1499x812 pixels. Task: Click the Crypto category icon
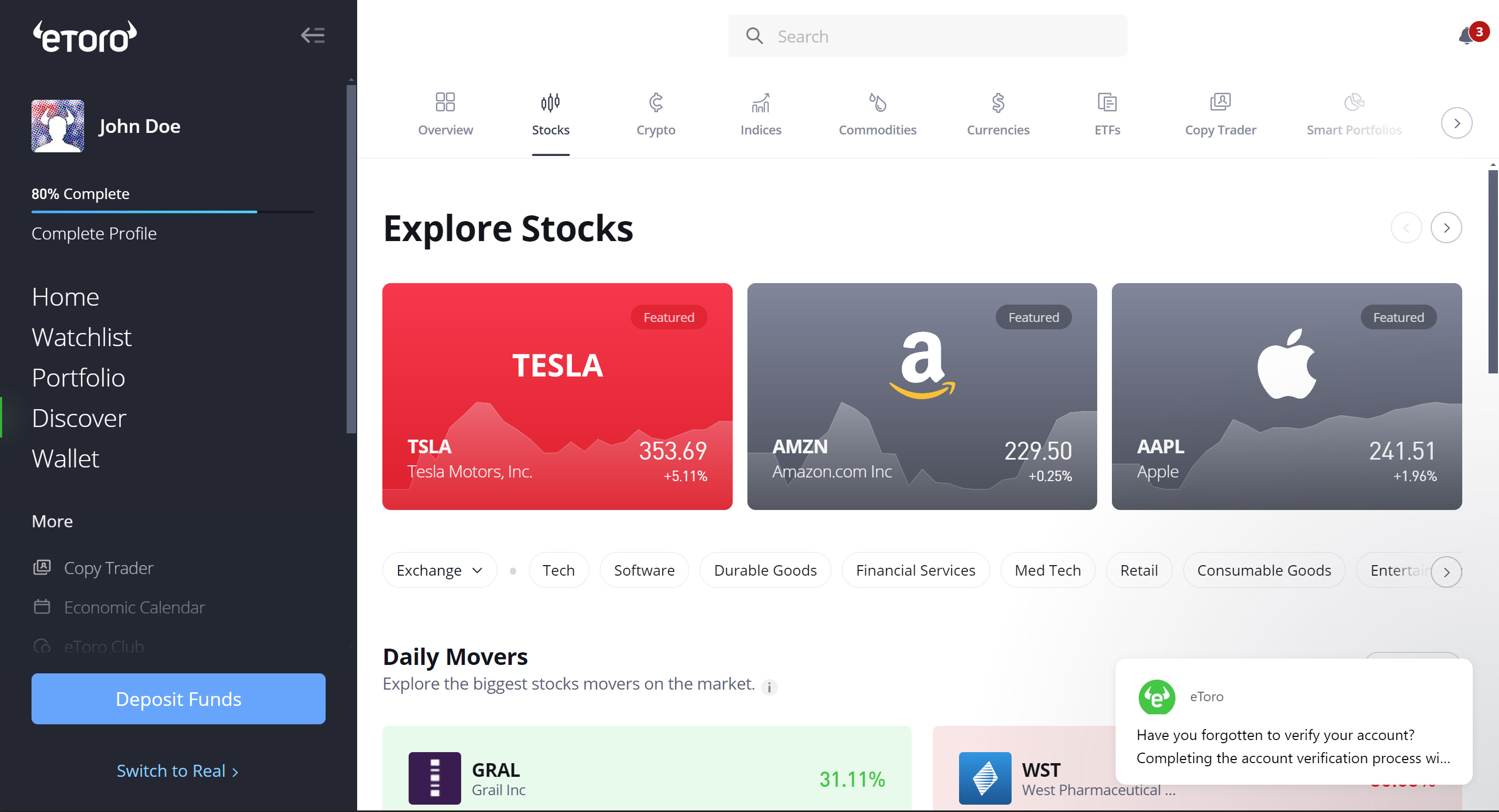click(655, 103)
